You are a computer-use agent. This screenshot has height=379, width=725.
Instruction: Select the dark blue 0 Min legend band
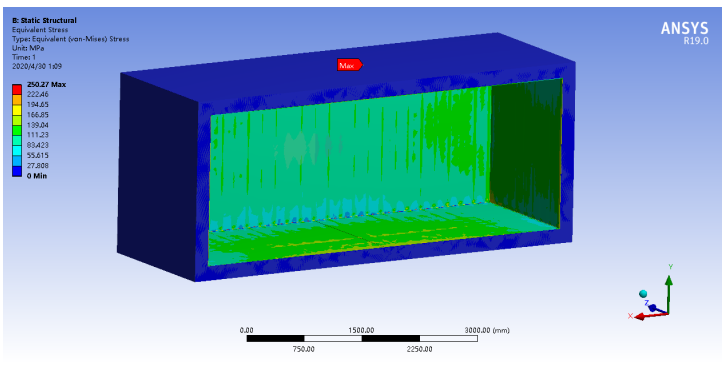17,171
